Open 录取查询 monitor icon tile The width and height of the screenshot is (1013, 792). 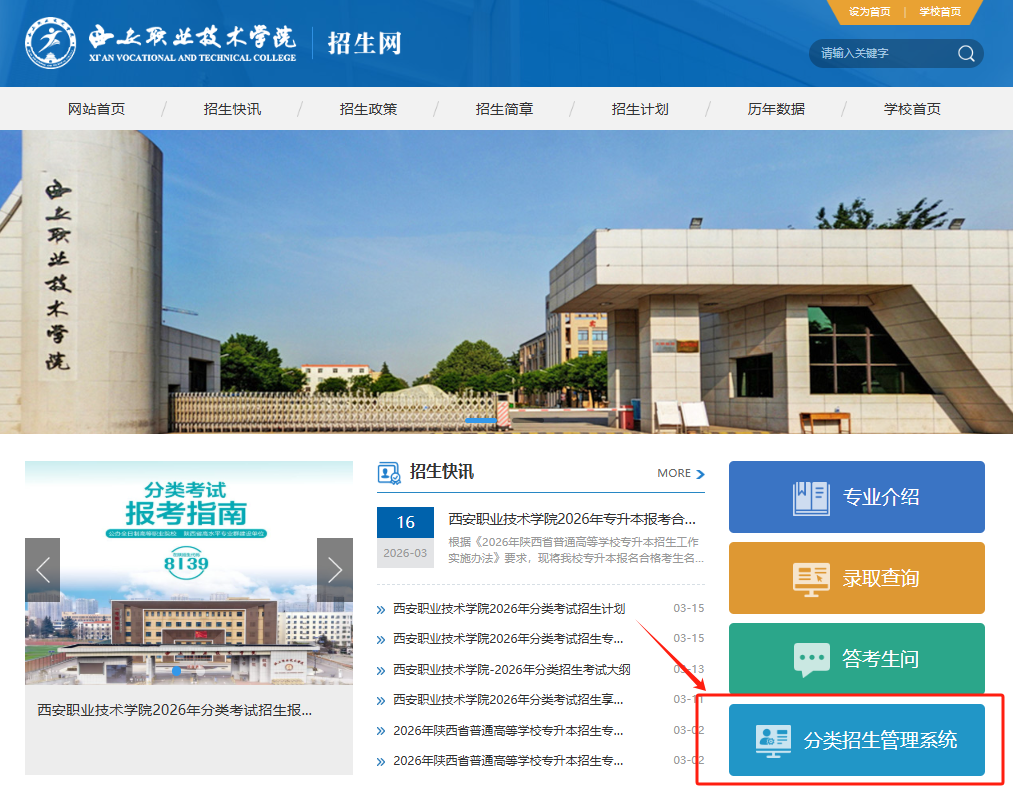click(856, 578)
